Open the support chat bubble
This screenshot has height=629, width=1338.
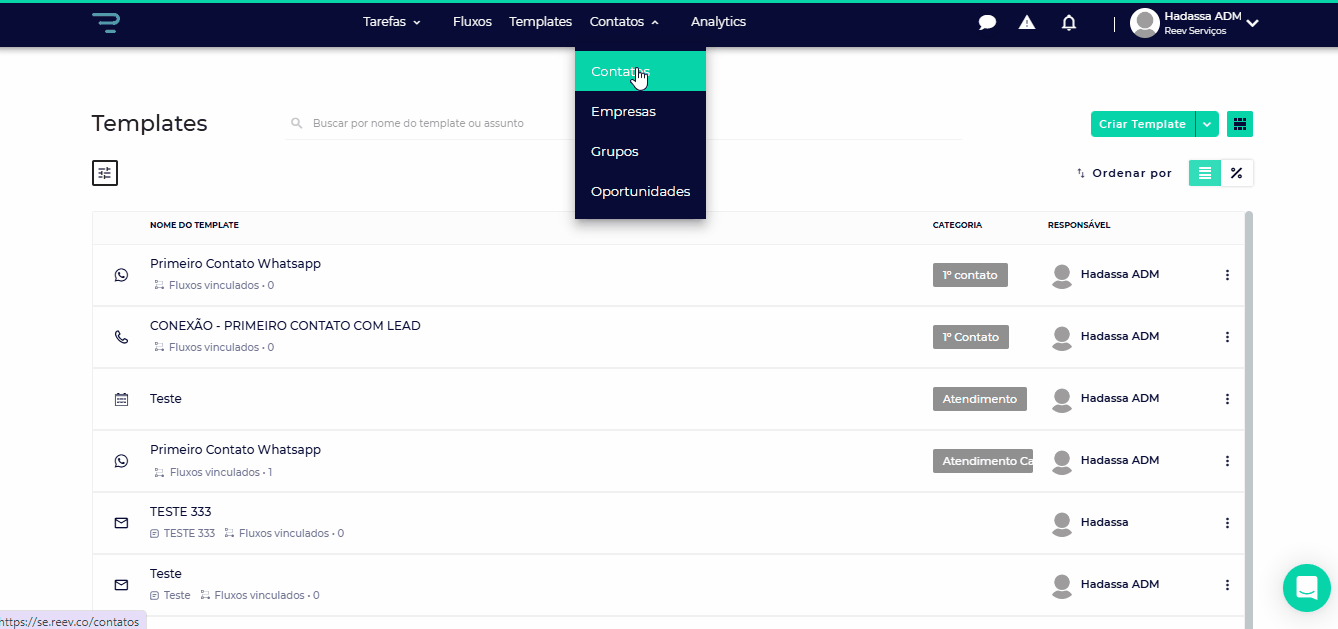point(1307,587)
